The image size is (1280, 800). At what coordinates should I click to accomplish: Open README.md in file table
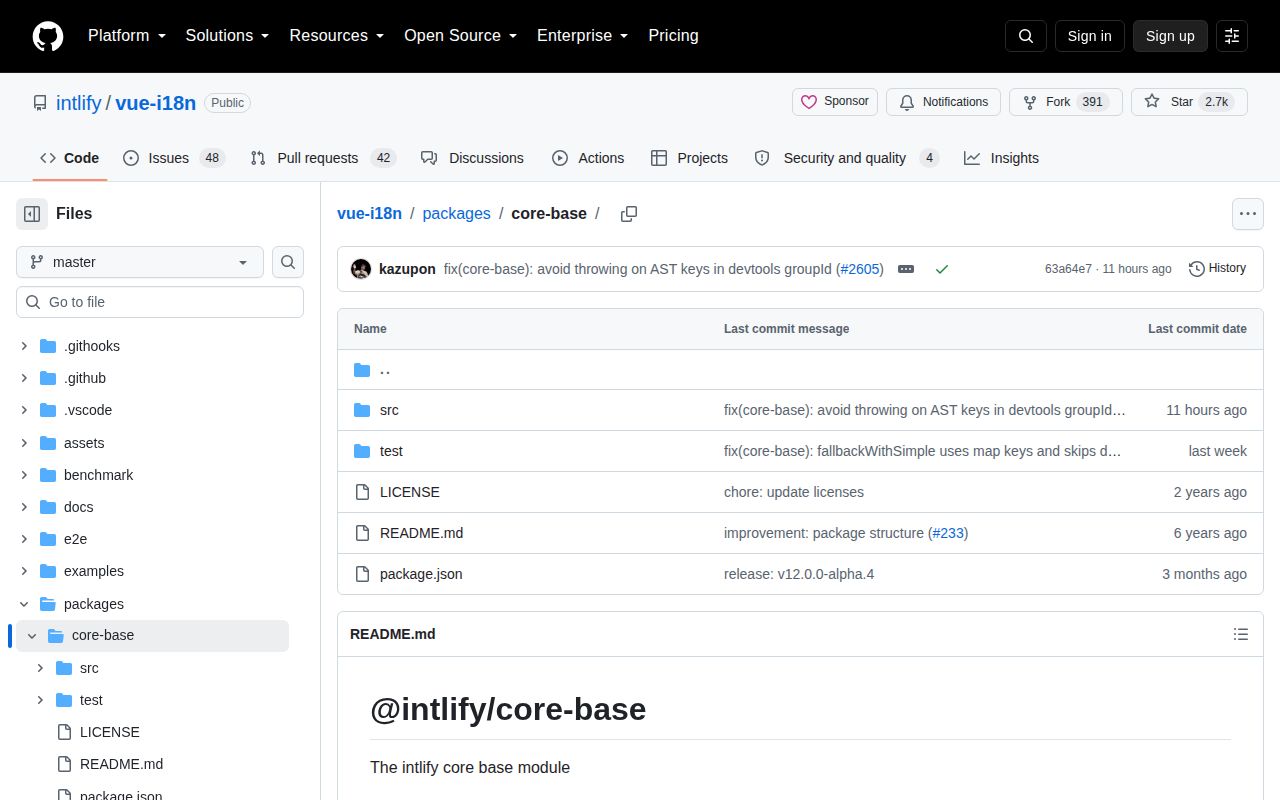click(421, 533)
